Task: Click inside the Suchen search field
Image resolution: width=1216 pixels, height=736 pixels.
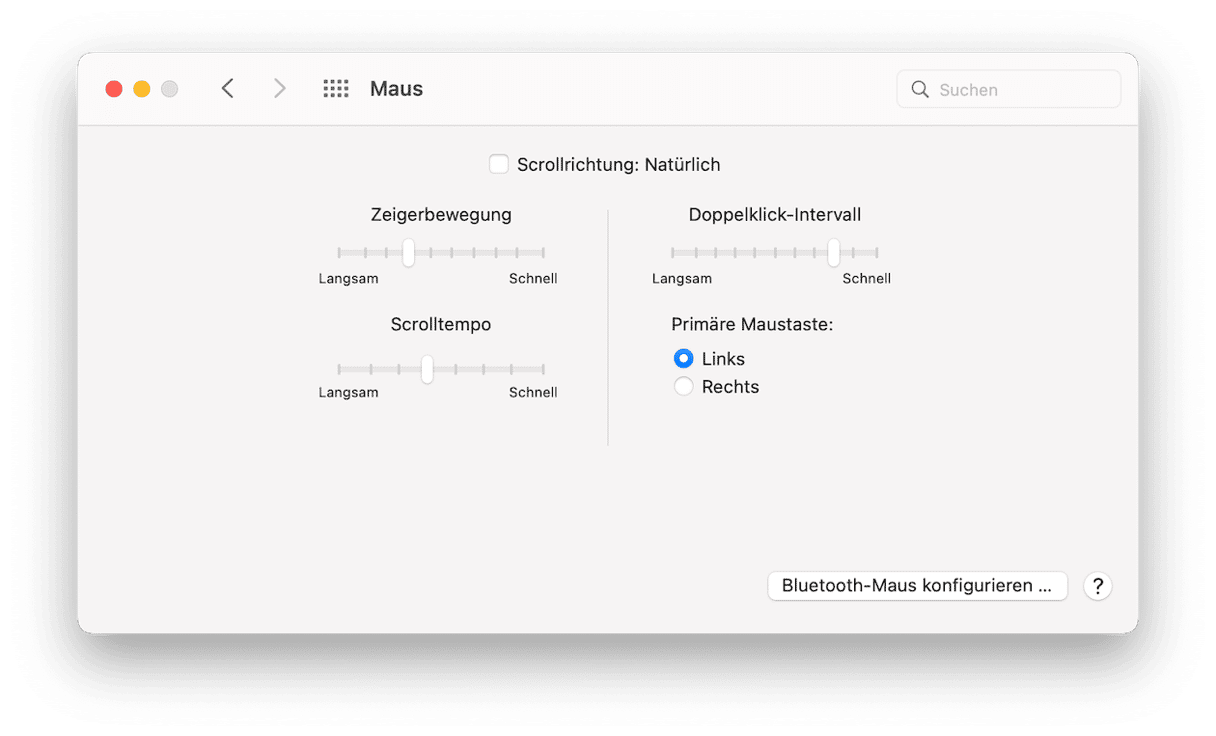Action: point(1020,90)
